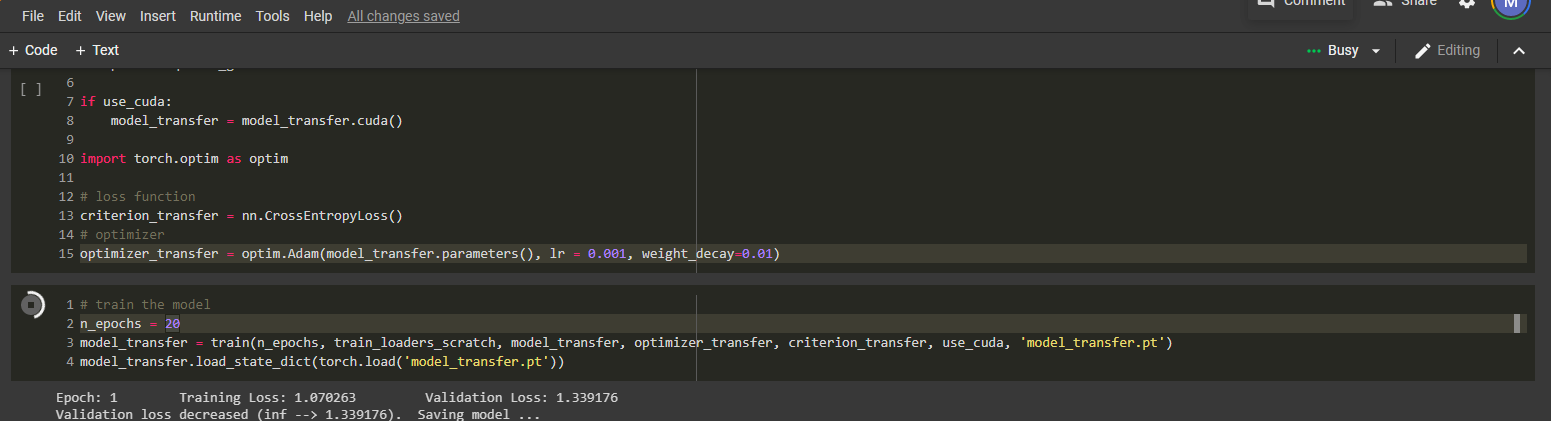Open the notebook settings gear

point(1466,4)
